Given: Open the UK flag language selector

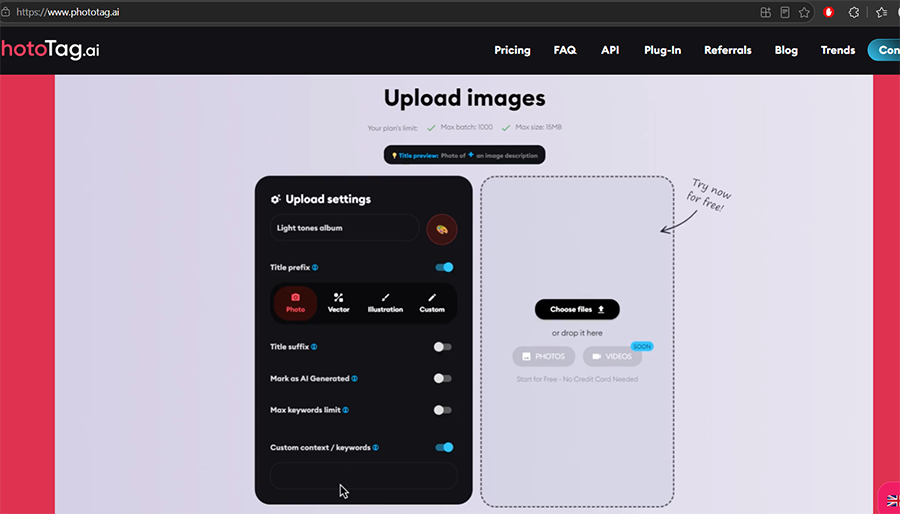Looking at the screenshot, I should (893, 501).
